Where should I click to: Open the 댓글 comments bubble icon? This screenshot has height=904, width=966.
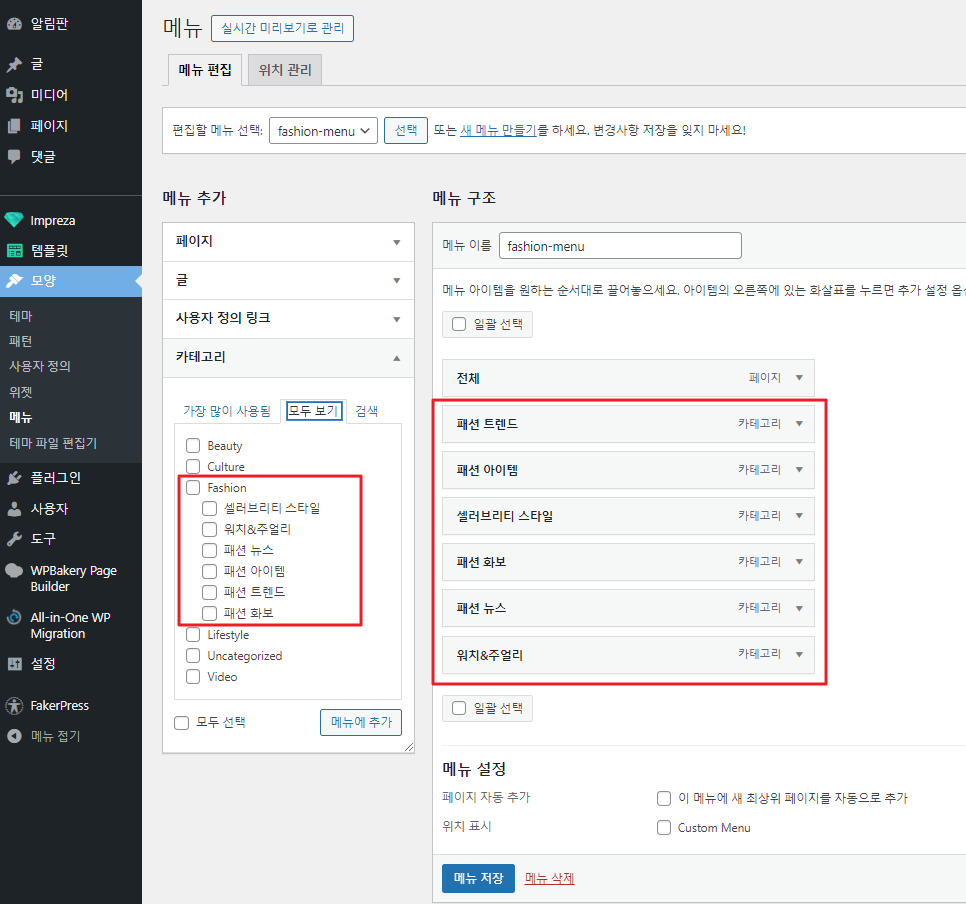click(14, 157)
